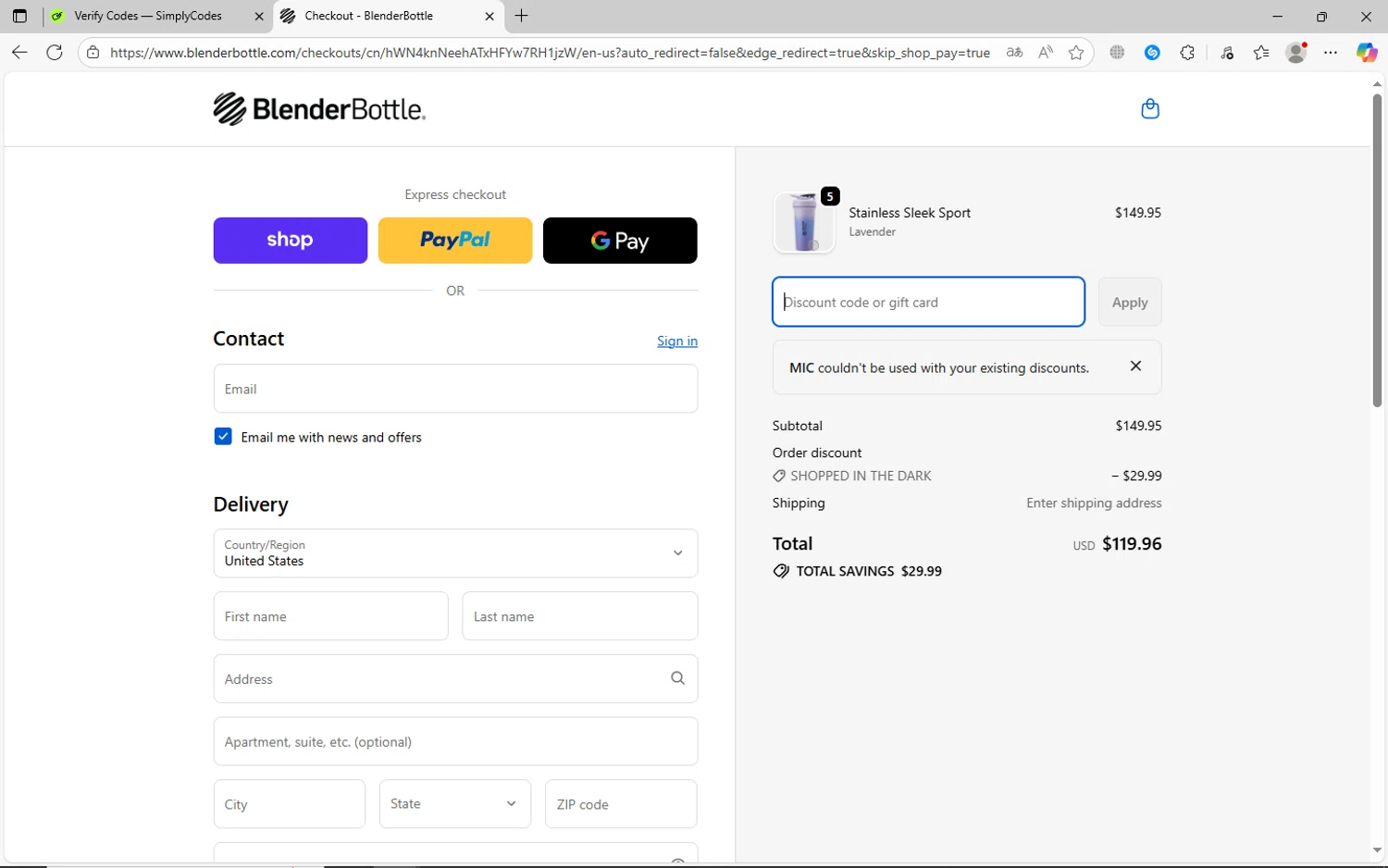Focus the Email input field
Screen dimensions: 1388x868
(x=455, y=389)
